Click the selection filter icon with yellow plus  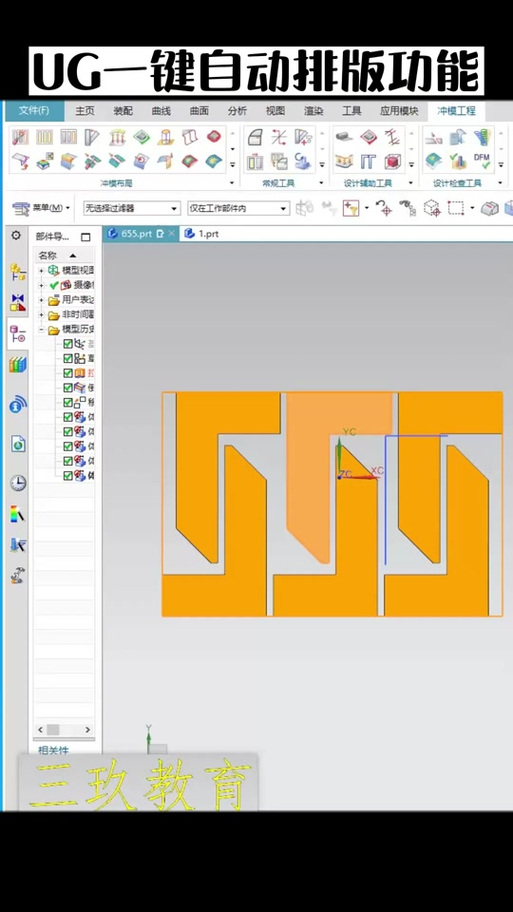tap(351, 208)
